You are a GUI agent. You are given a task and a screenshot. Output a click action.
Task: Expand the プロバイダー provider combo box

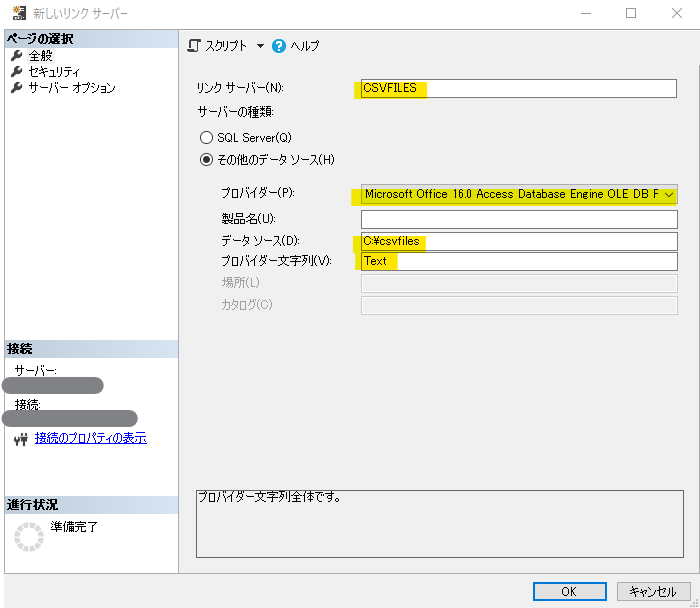[x=668, y=194]
